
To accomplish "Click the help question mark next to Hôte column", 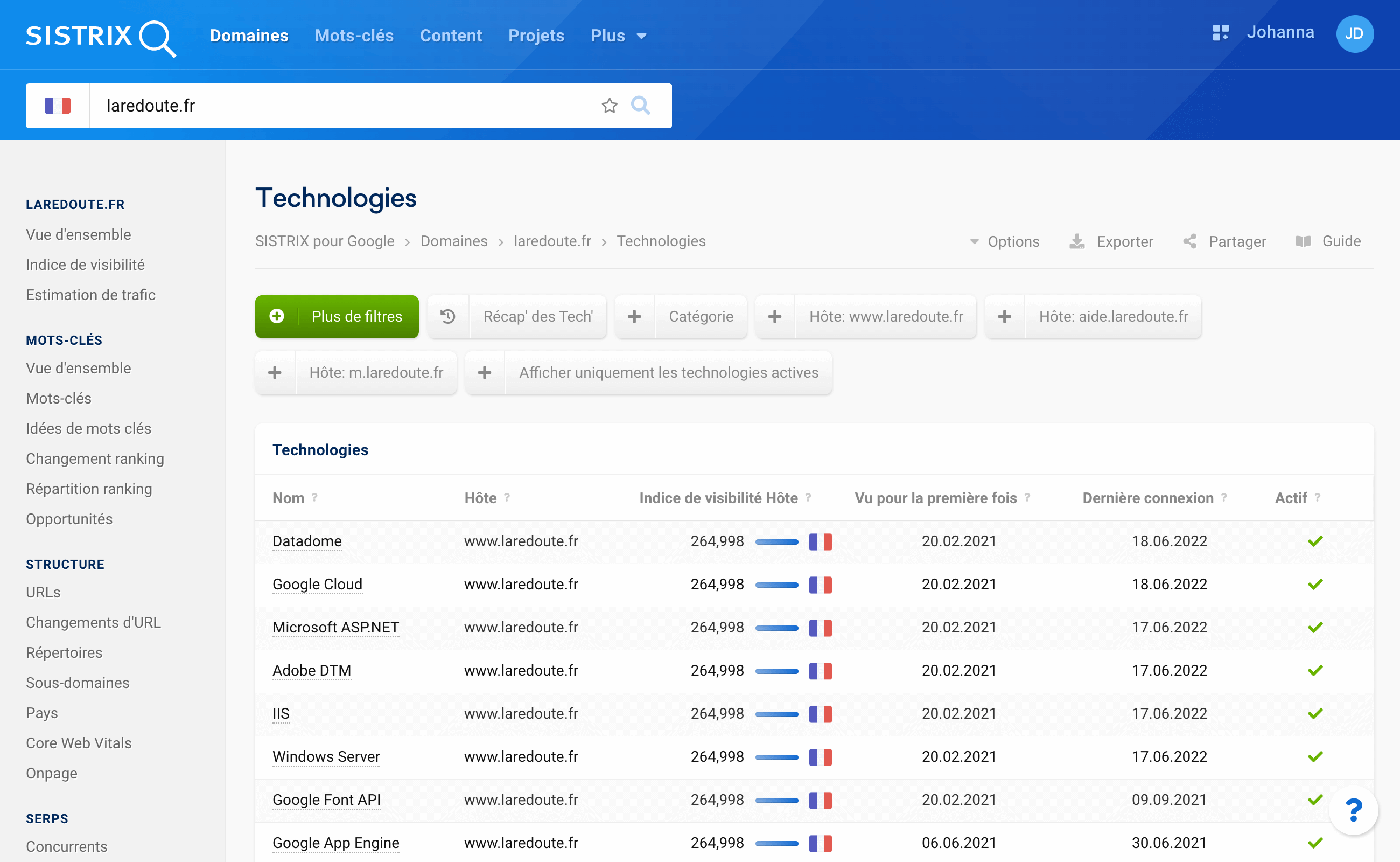I will [507, 498].
